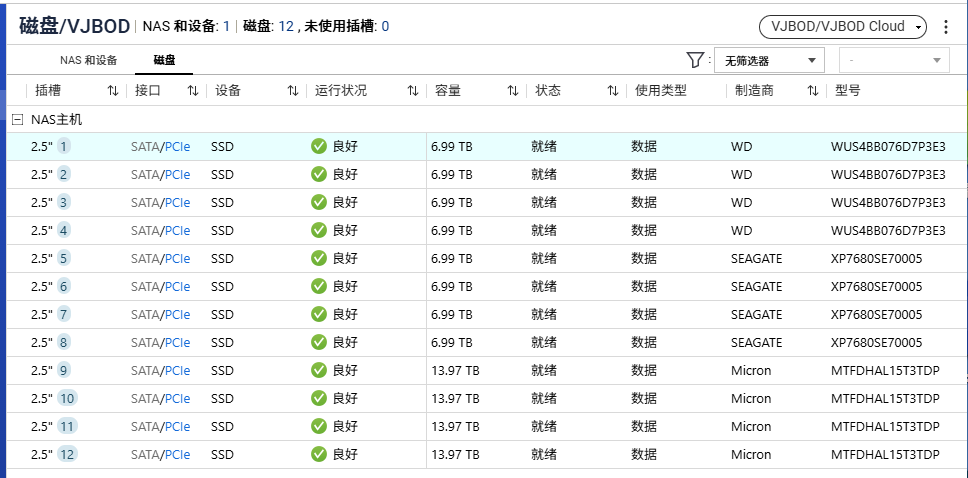
Task: Sort by 插槽 column sort arrows
Action: click(113, 91)
